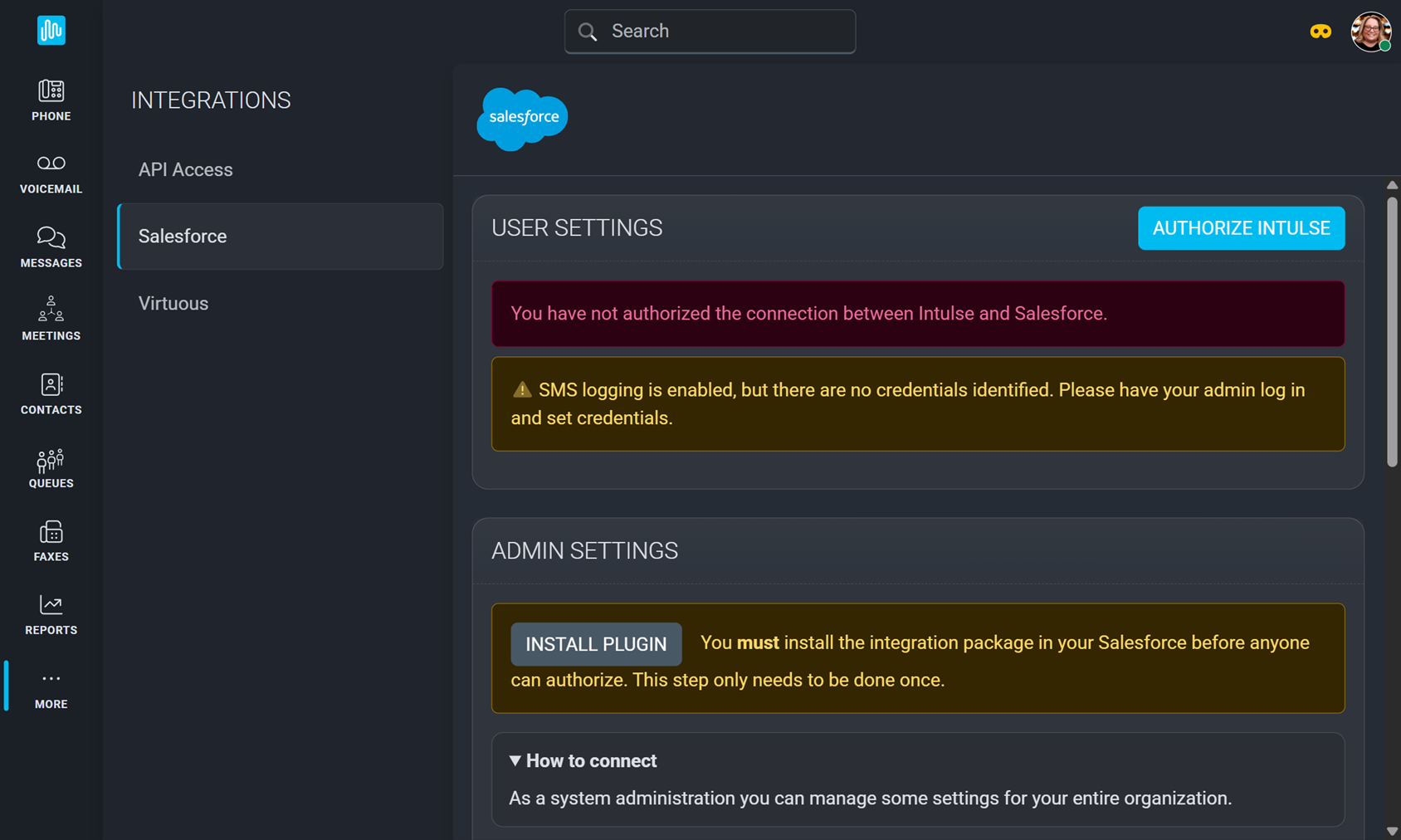The image size is (1401, 840).
Task: Open the Faxes section
Action: pos(51,541)
